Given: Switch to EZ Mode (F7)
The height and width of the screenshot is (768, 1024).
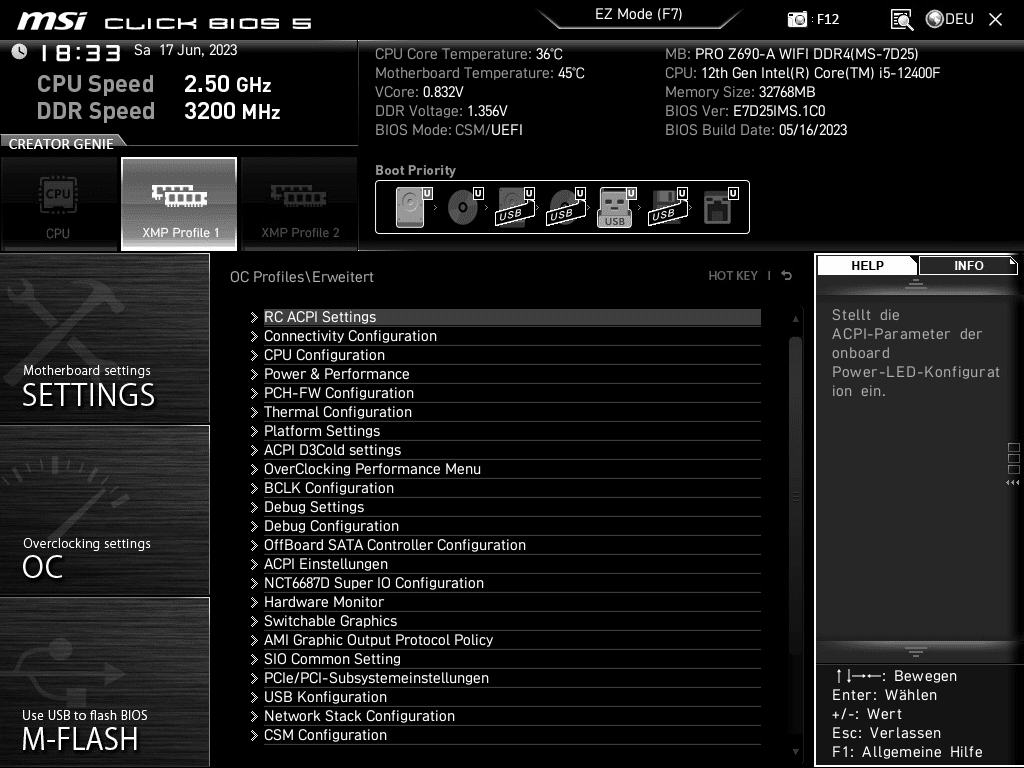Looking at the screenshot, I should click(638, 14).
